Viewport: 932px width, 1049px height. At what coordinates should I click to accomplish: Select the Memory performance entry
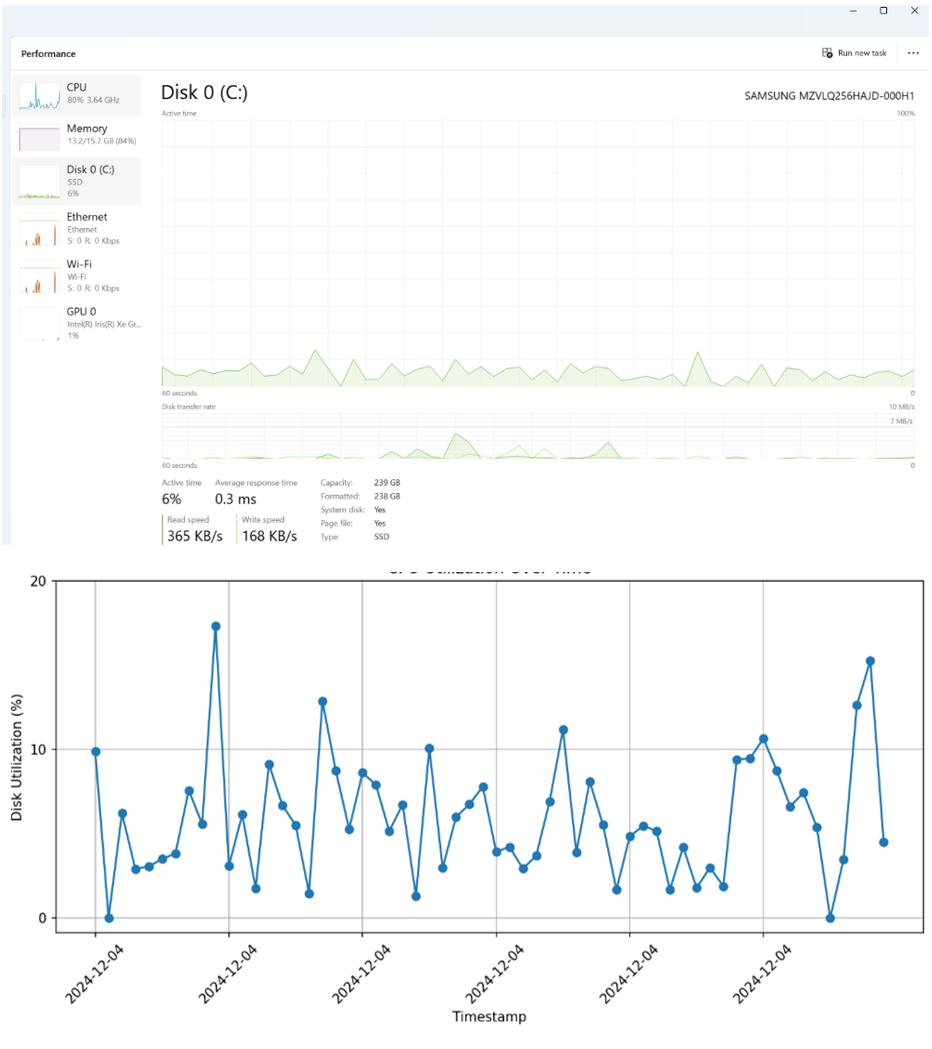[77, 136]
